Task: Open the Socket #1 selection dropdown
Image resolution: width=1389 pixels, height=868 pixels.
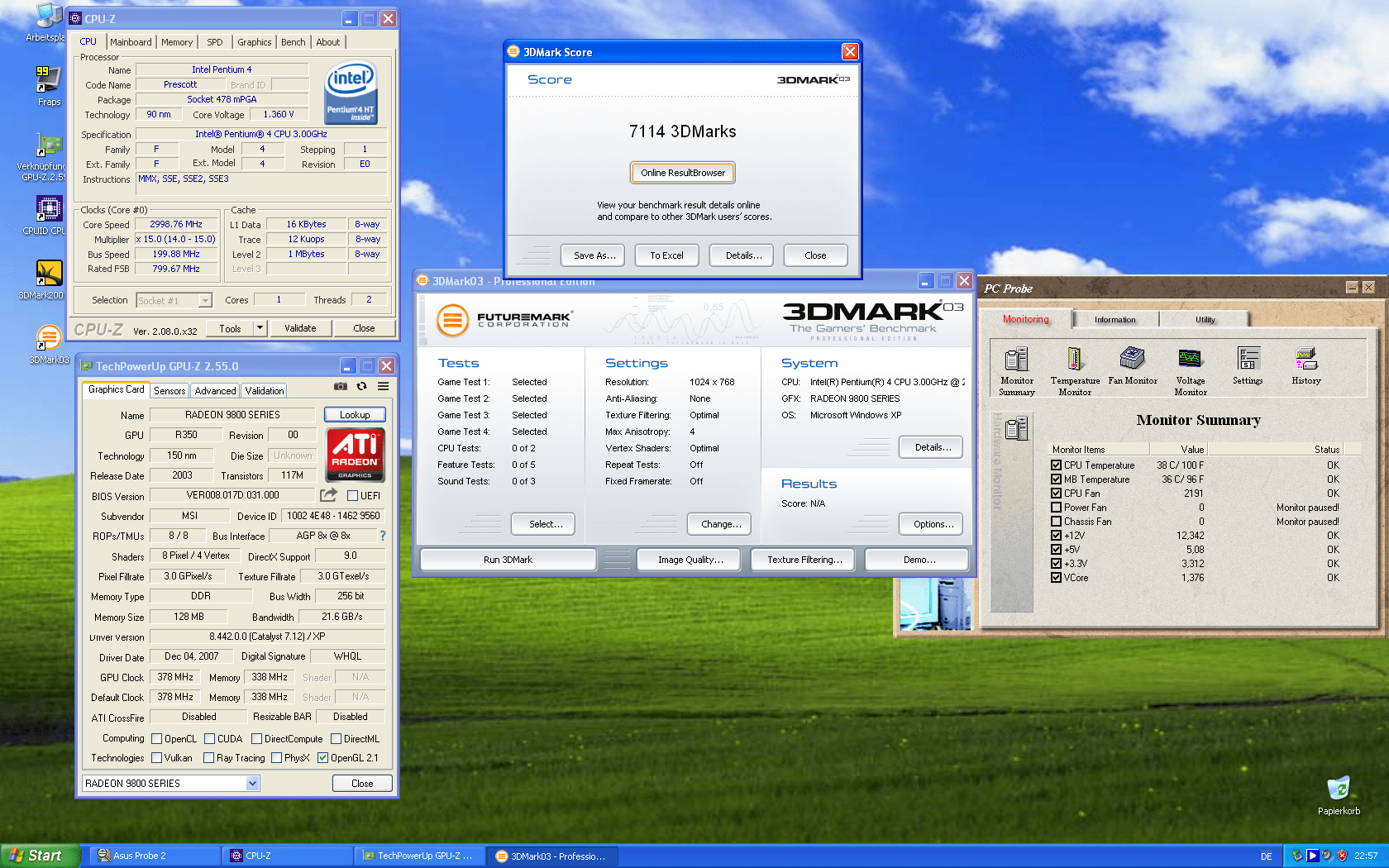Action: point(206,300)
